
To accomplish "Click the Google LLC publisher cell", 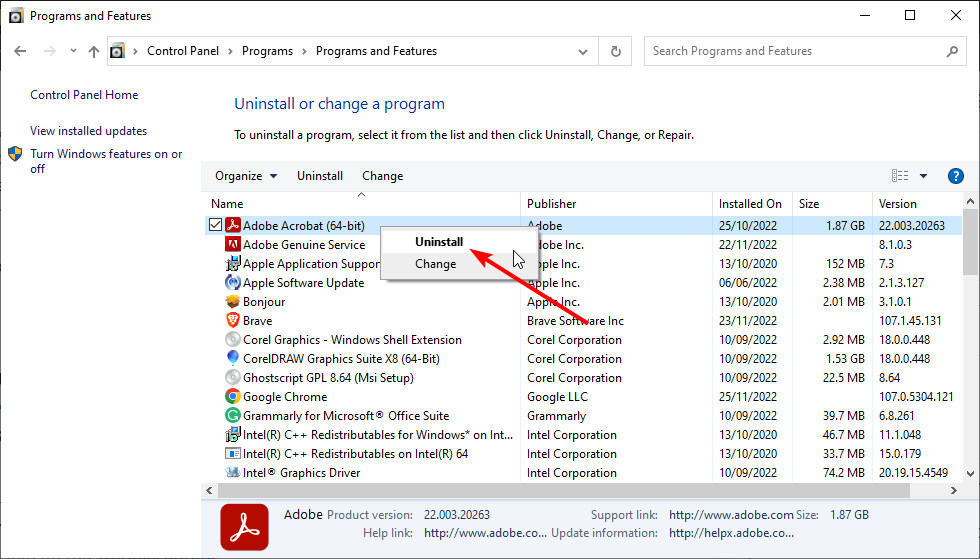I will pos(557,397).
